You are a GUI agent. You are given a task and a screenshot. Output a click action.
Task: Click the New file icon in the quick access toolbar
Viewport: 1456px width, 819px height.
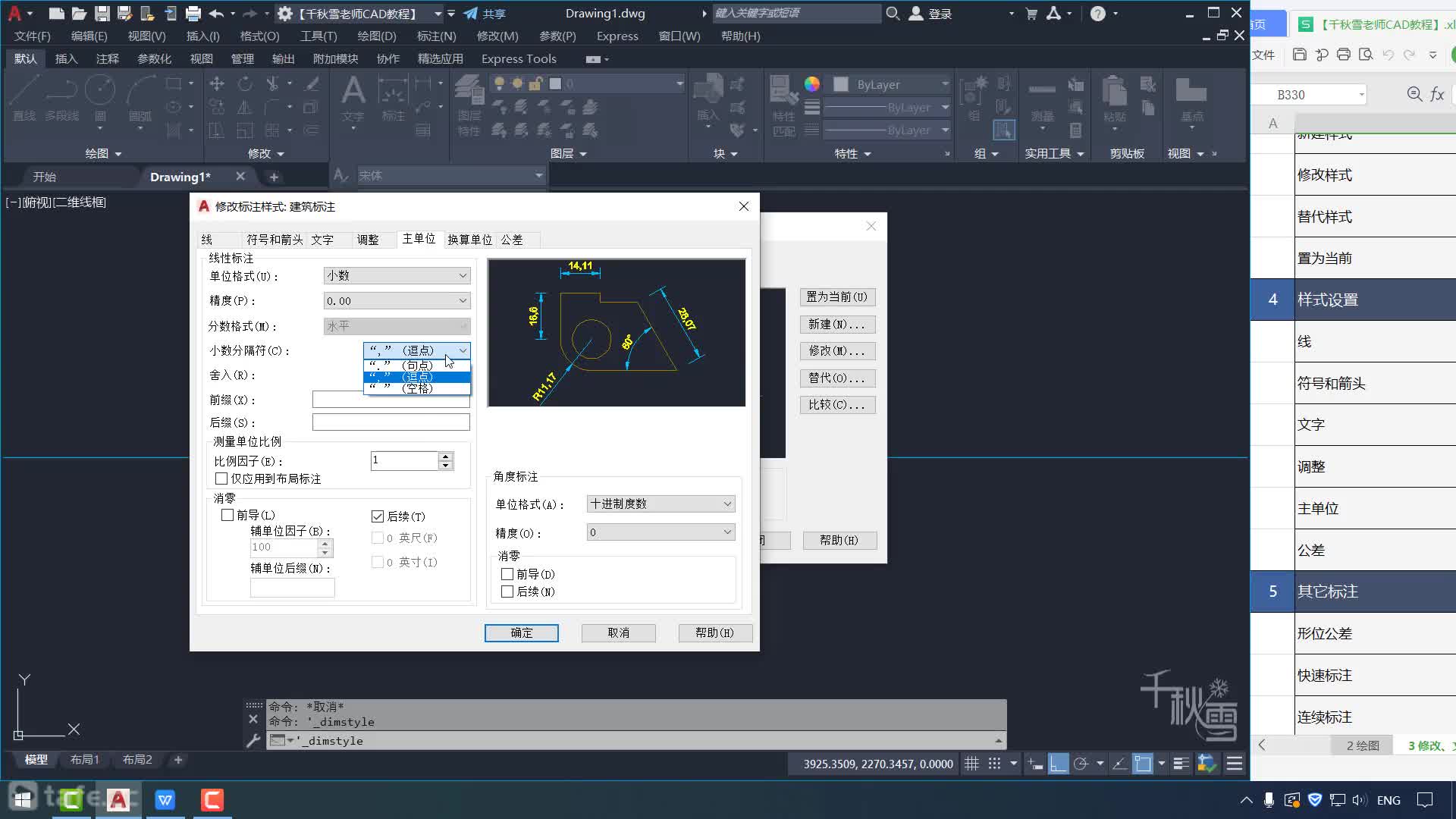(56, 13)
